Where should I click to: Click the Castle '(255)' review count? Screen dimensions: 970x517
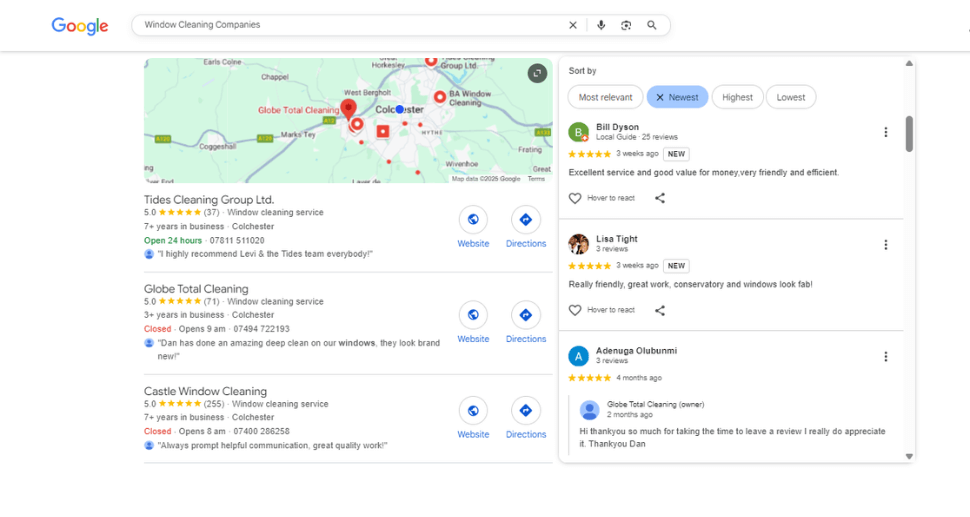[x=214, y=404]
